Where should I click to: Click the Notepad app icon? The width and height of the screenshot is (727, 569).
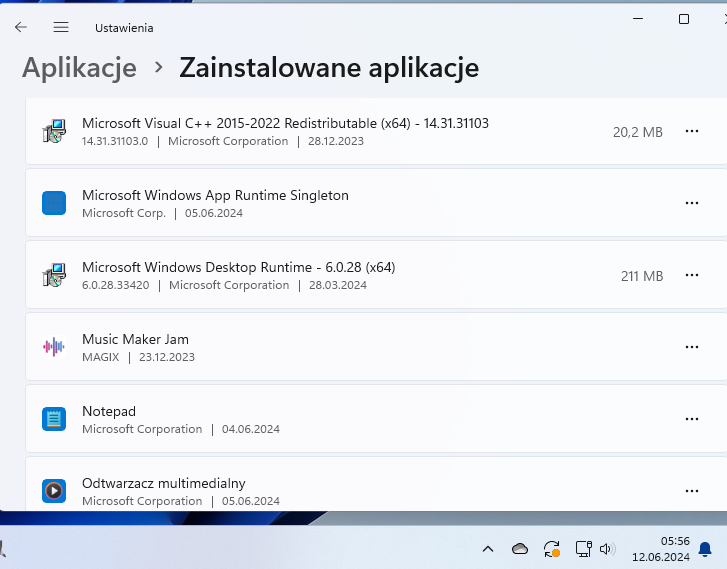pos(54,419)
